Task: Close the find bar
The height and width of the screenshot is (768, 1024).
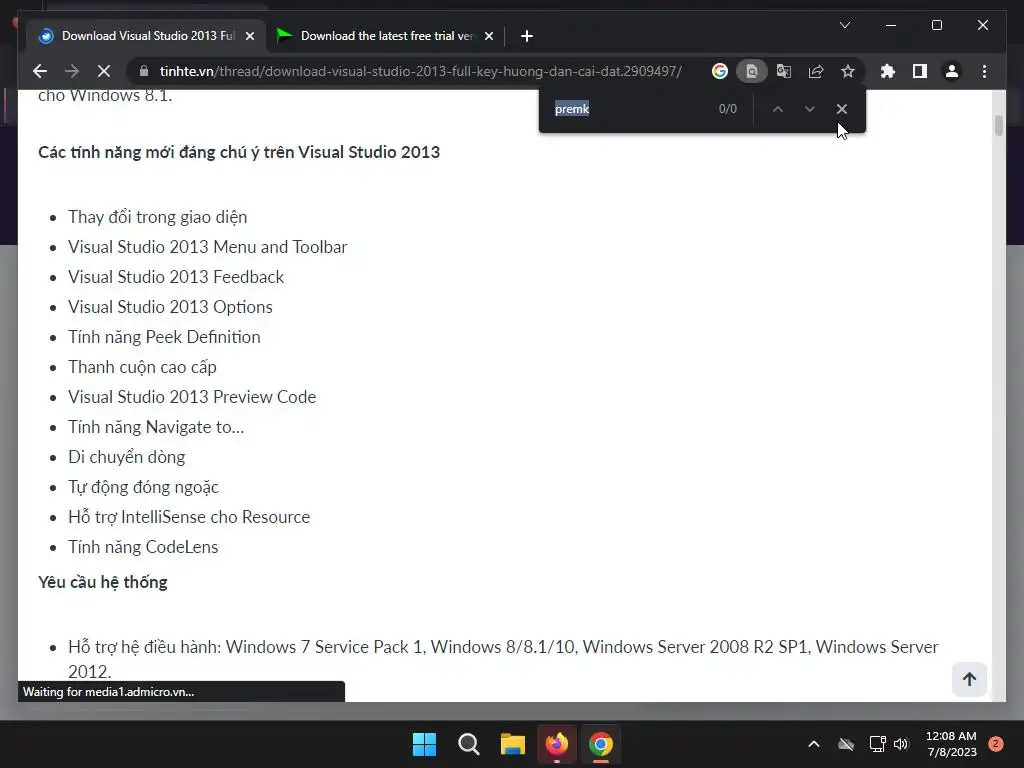Action: pyautogui.click(x=842, y=109)
